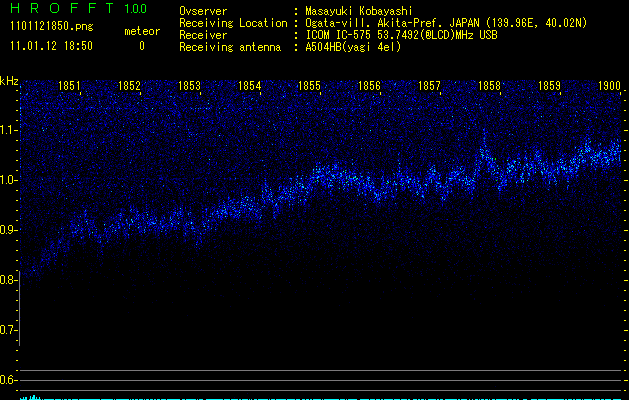This screenshot has width=629, height=400.
Task: Click the 1856 time marker
Action: (369, 86)
